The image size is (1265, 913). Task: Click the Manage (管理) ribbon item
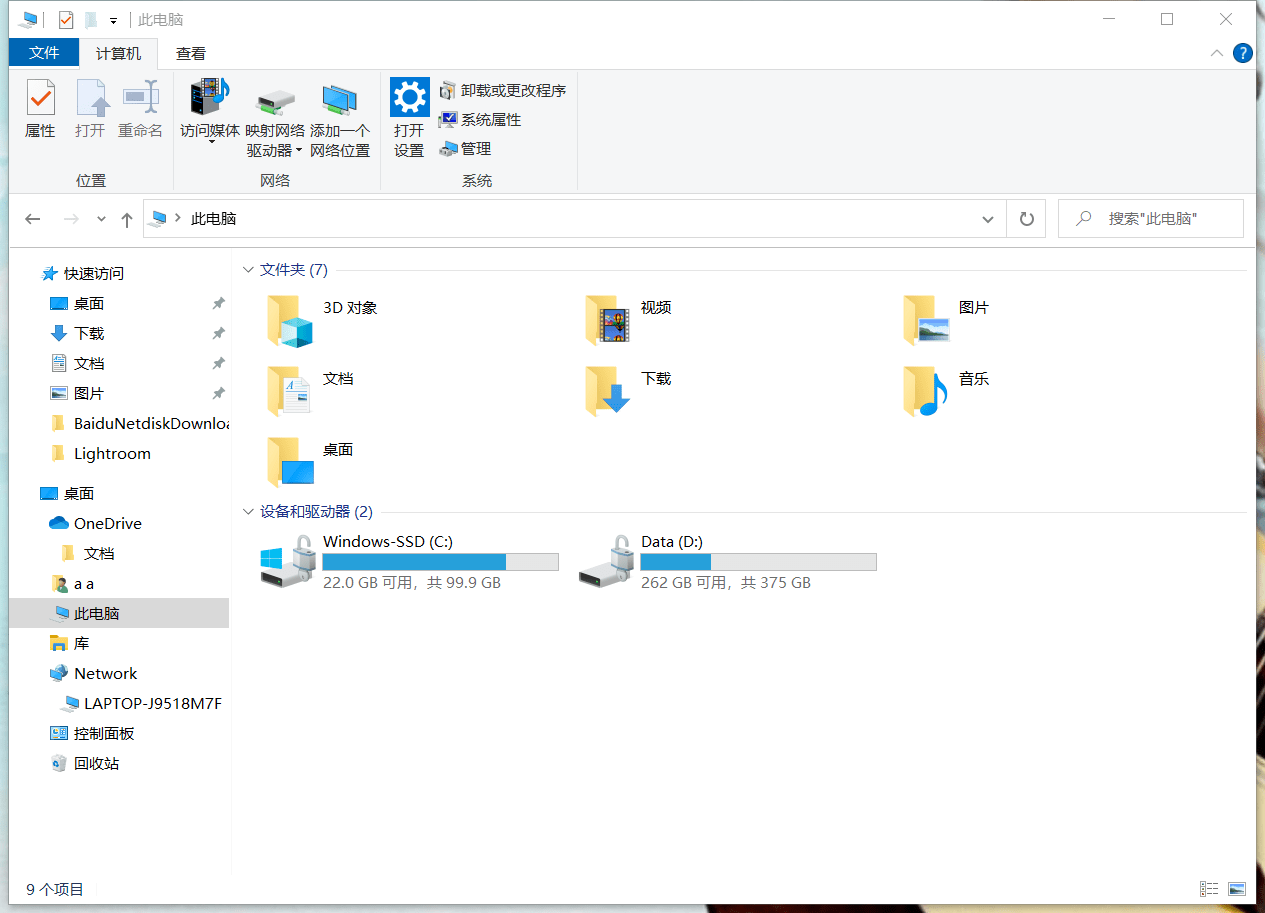(x=465, y=149)
